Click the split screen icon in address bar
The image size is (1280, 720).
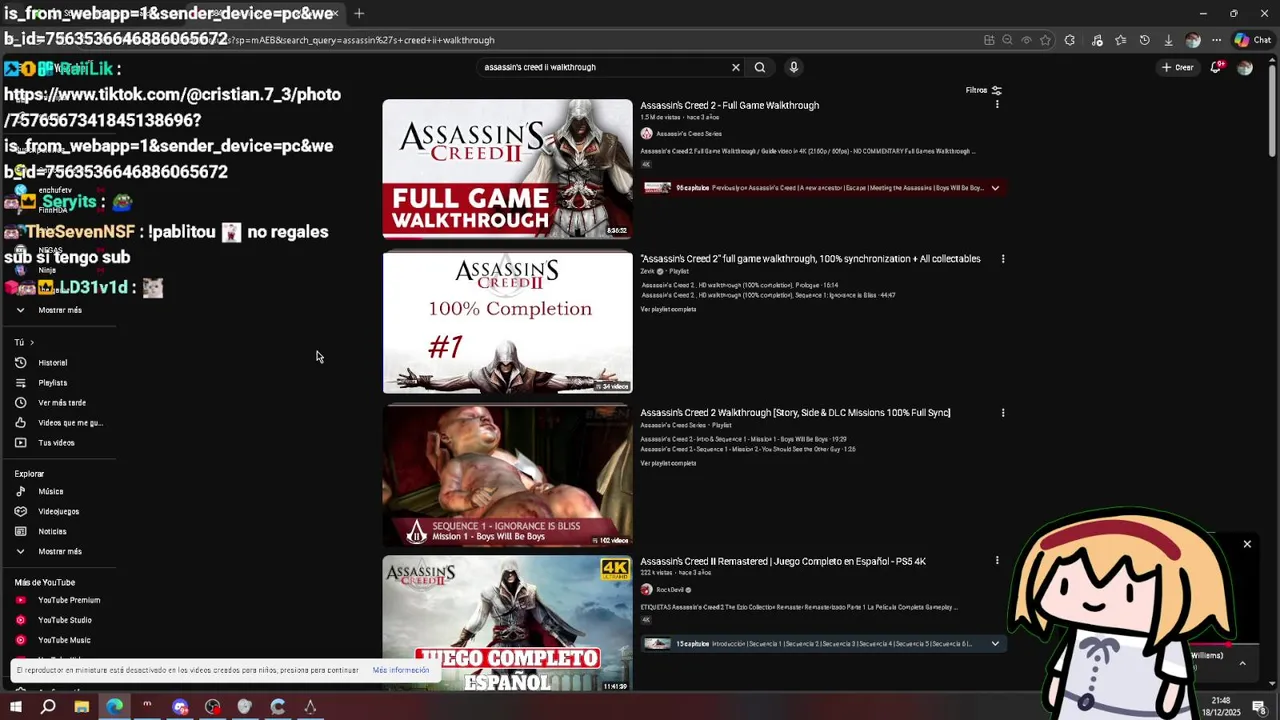(x=989, y=40)
